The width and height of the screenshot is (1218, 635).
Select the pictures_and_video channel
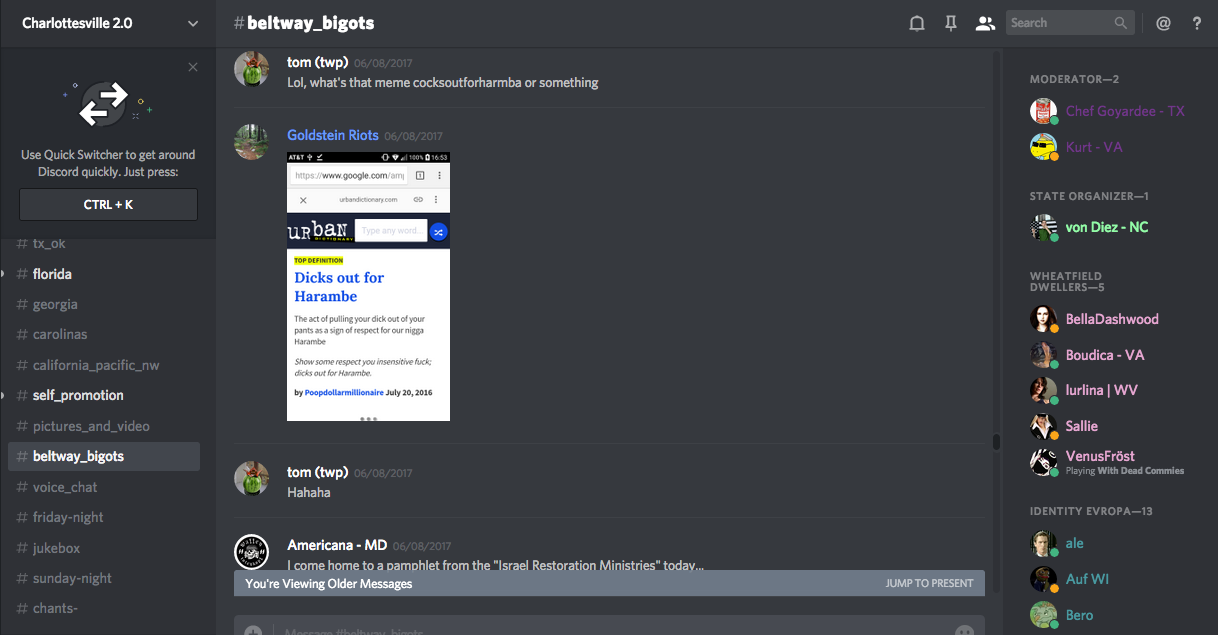[91, 426]
